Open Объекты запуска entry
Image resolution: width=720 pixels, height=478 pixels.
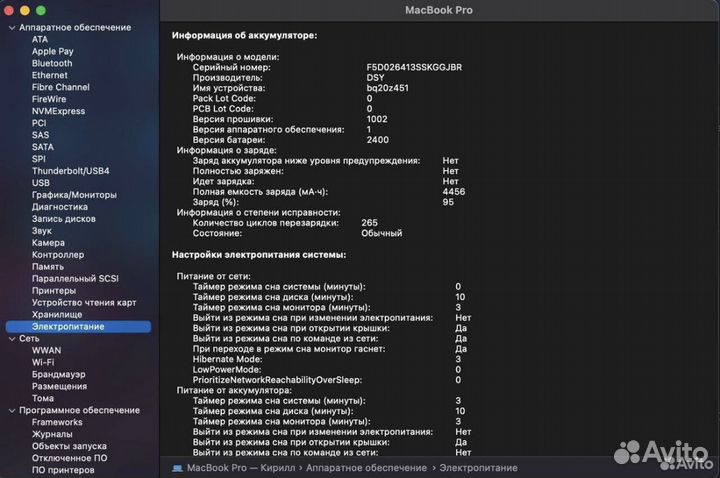coord(69,446)
